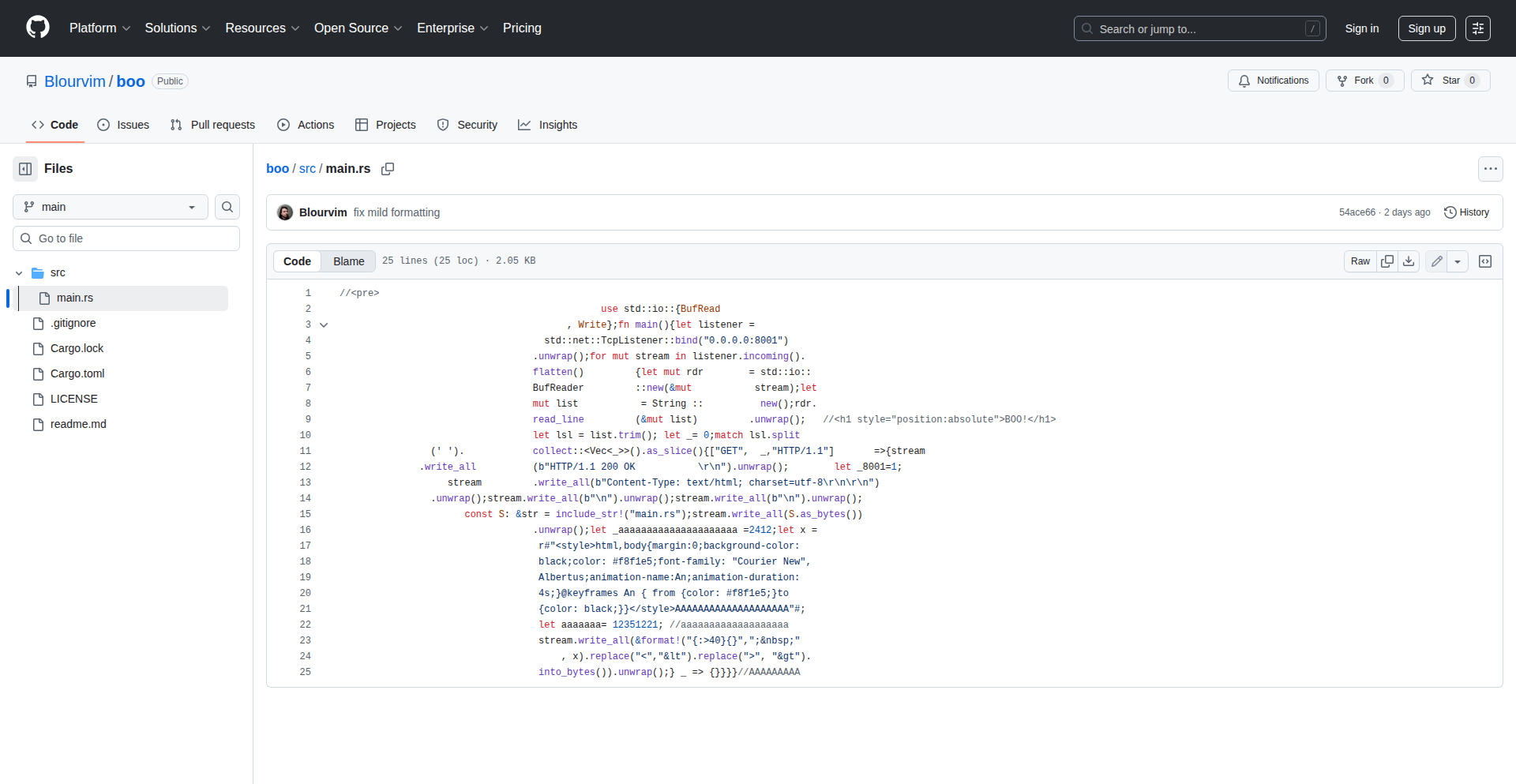Open the main branch selector dropdown
This screenshot has height=784, width=1516.
pos(111,207)
